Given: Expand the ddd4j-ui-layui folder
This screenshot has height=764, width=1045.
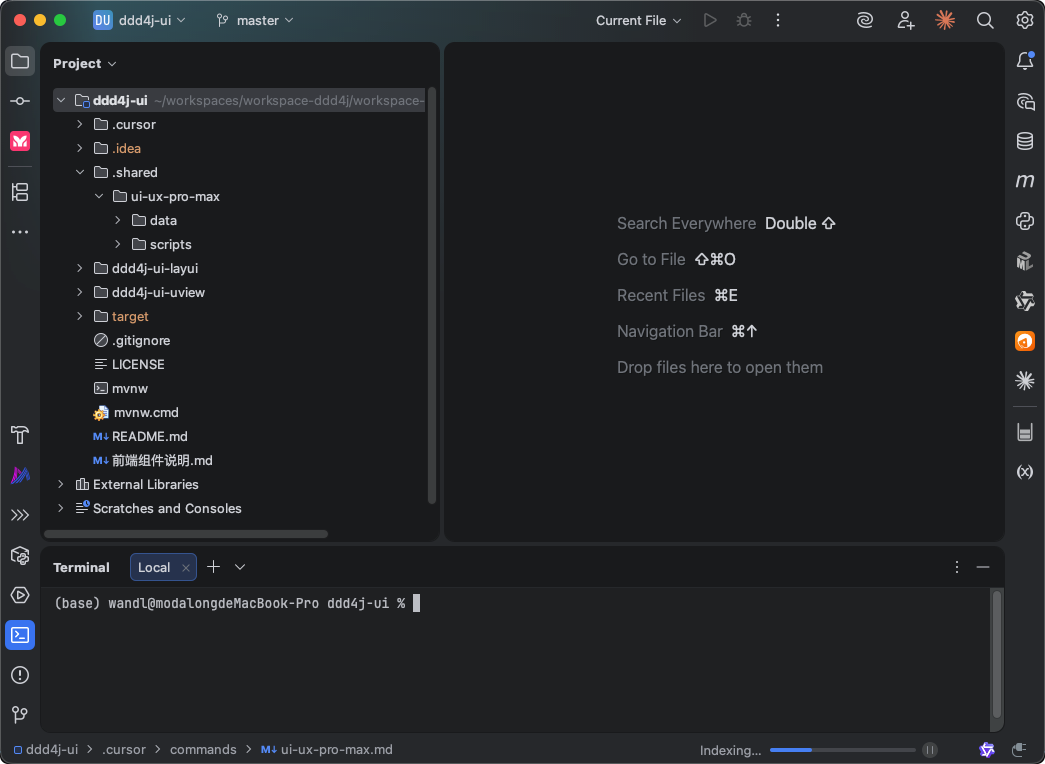Looking at the screenshot, I should 80,268.
